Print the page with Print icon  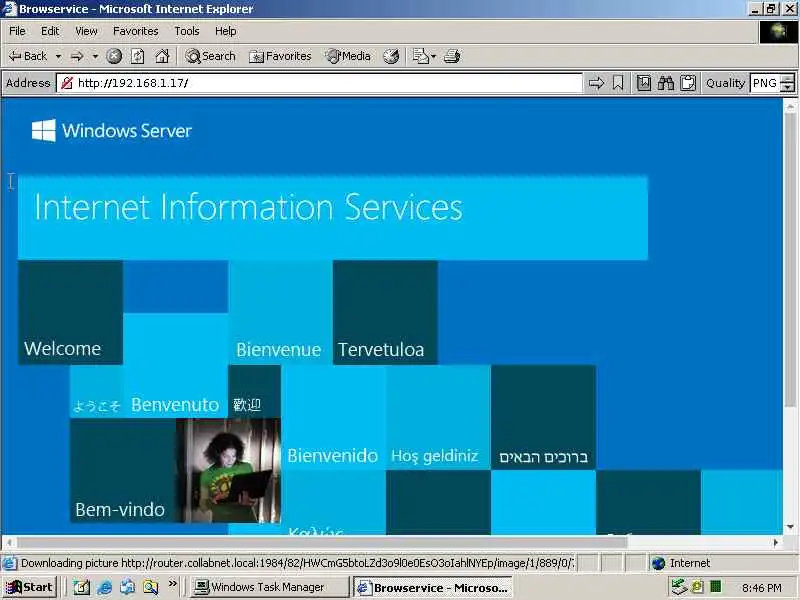[452, 56]
